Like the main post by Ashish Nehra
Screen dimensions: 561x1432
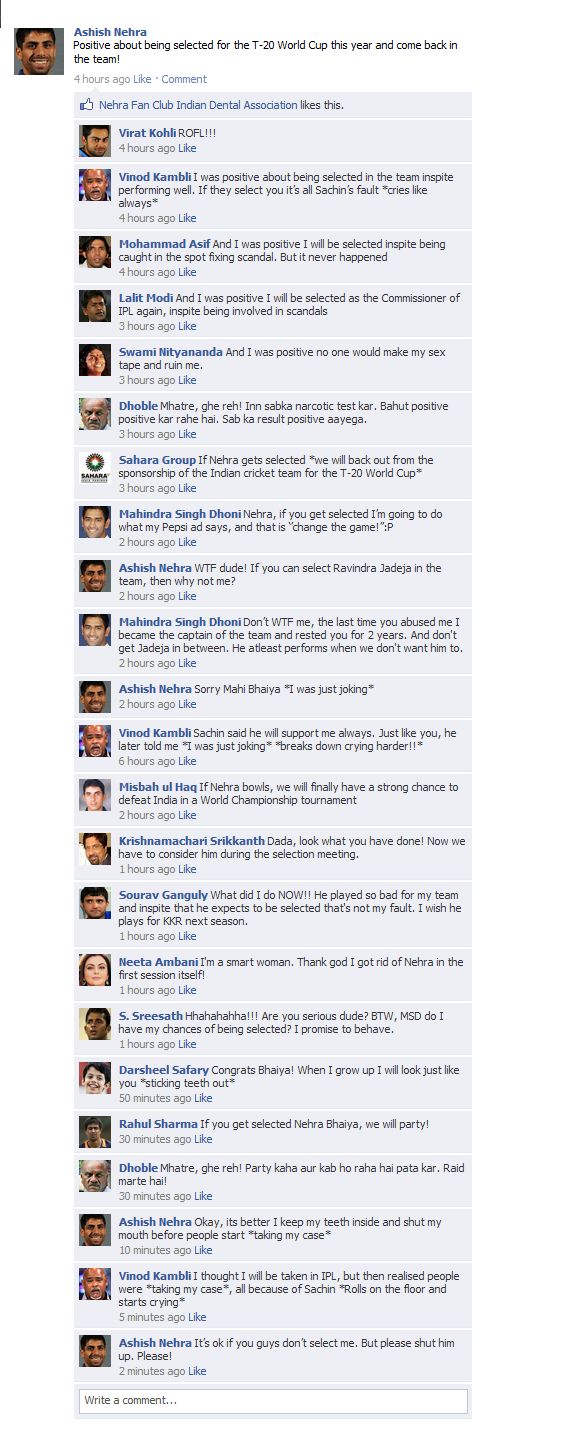pyautogui.click(x=142, y=79)
